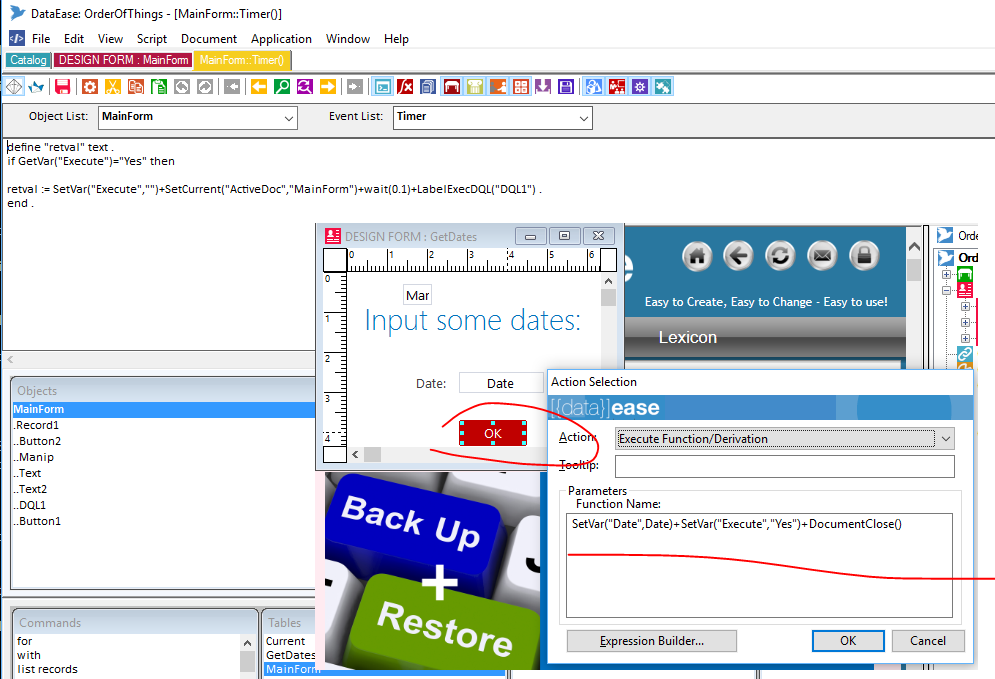Screen dimensions: 995x679
Task: Click the blue console window toolbar icon
Action: (x=383, y=87)
